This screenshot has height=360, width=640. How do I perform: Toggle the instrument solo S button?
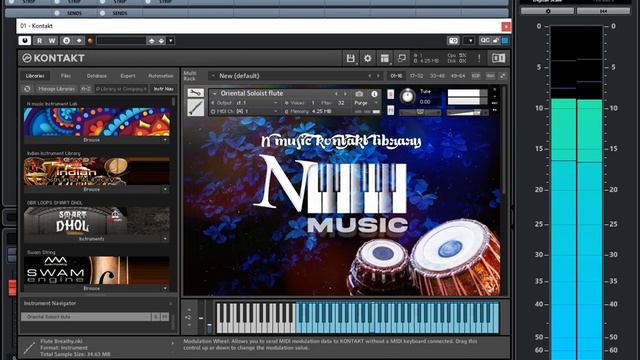(391, 94)
